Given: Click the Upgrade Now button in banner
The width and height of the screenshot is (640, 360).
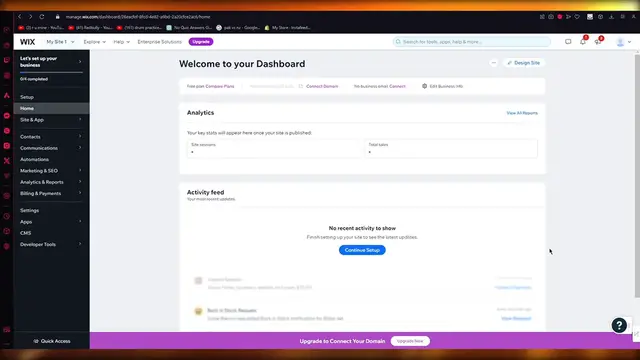Looking at the screenshot, I should pos(410,341).
